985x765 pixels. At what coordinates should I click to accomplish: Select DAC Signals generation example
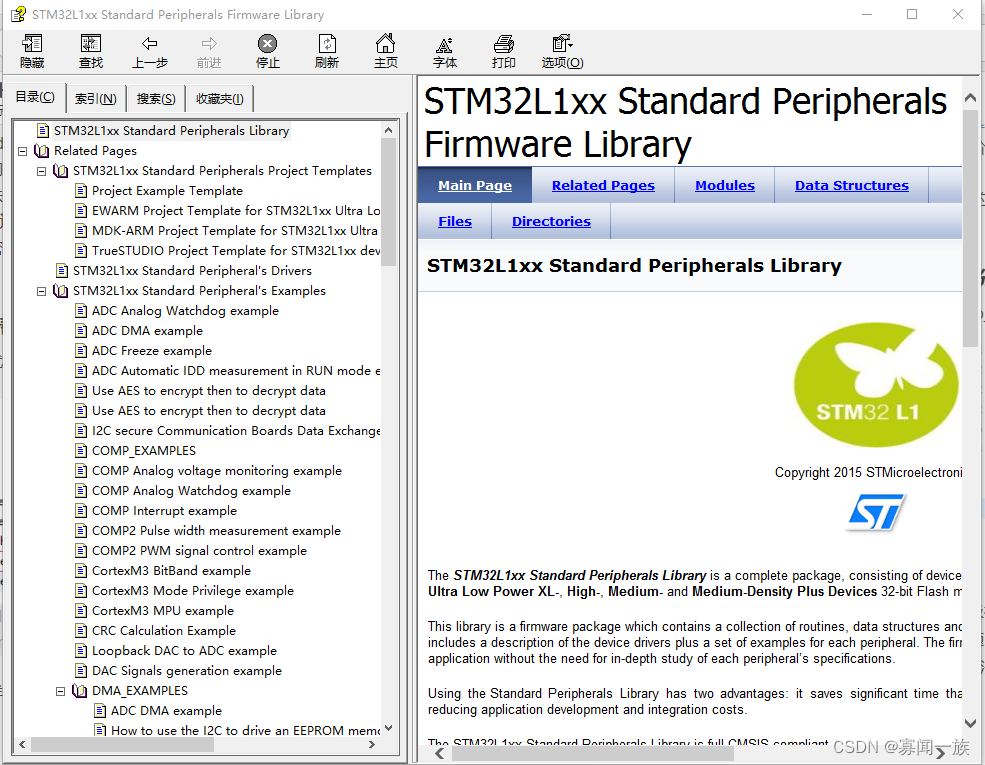[187, 671]
